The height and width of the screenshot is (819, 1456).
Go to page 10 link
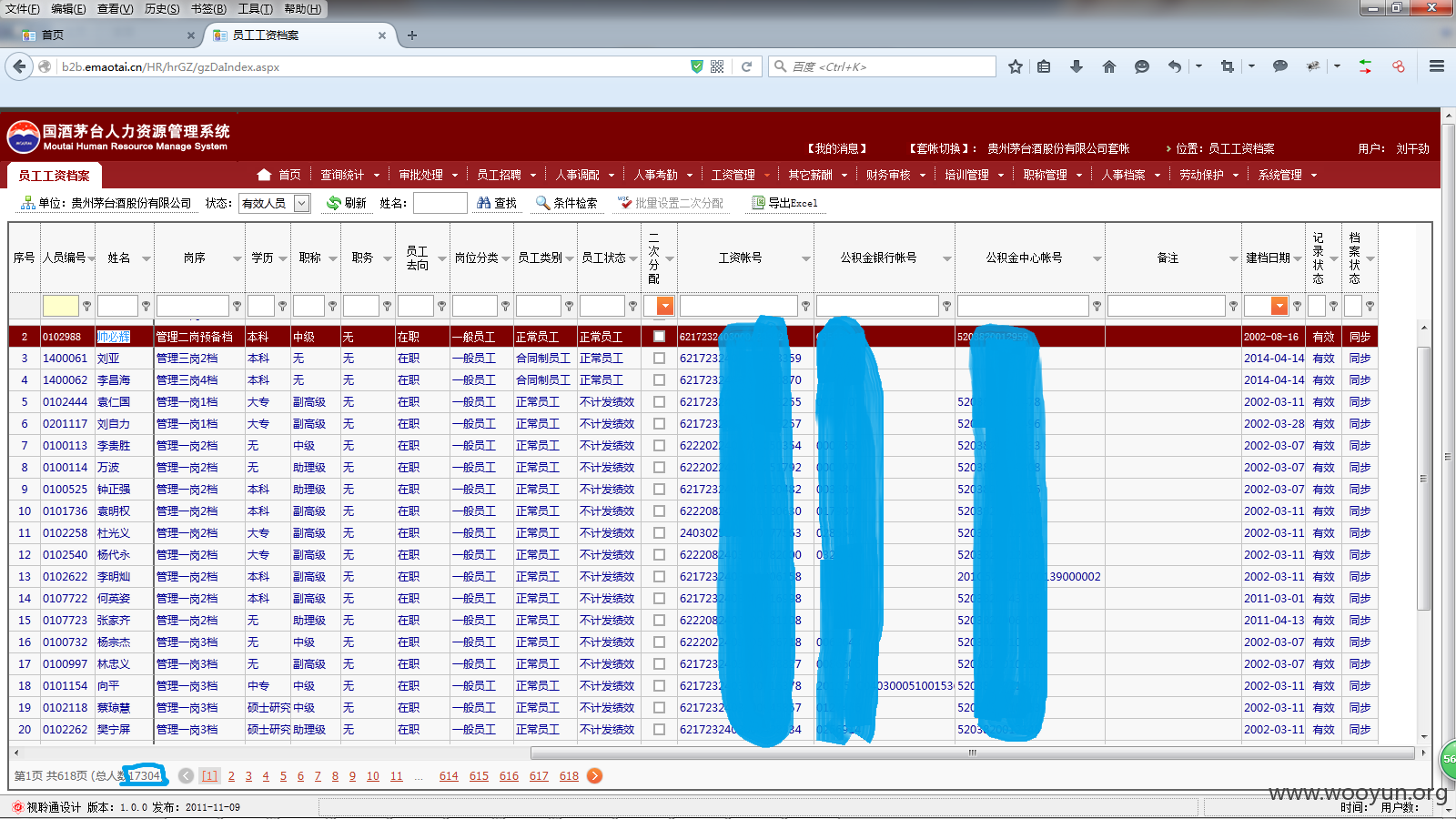tap(373, 776)
